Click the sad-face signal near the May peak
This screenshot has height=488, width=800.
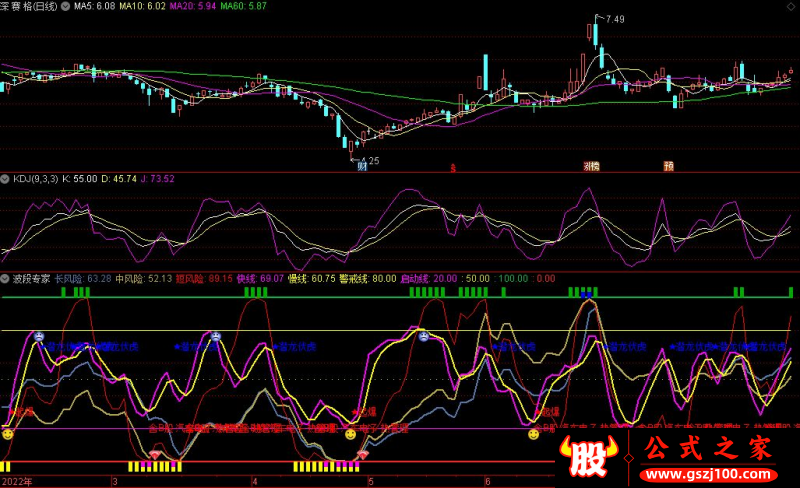[x=423, y=336]
